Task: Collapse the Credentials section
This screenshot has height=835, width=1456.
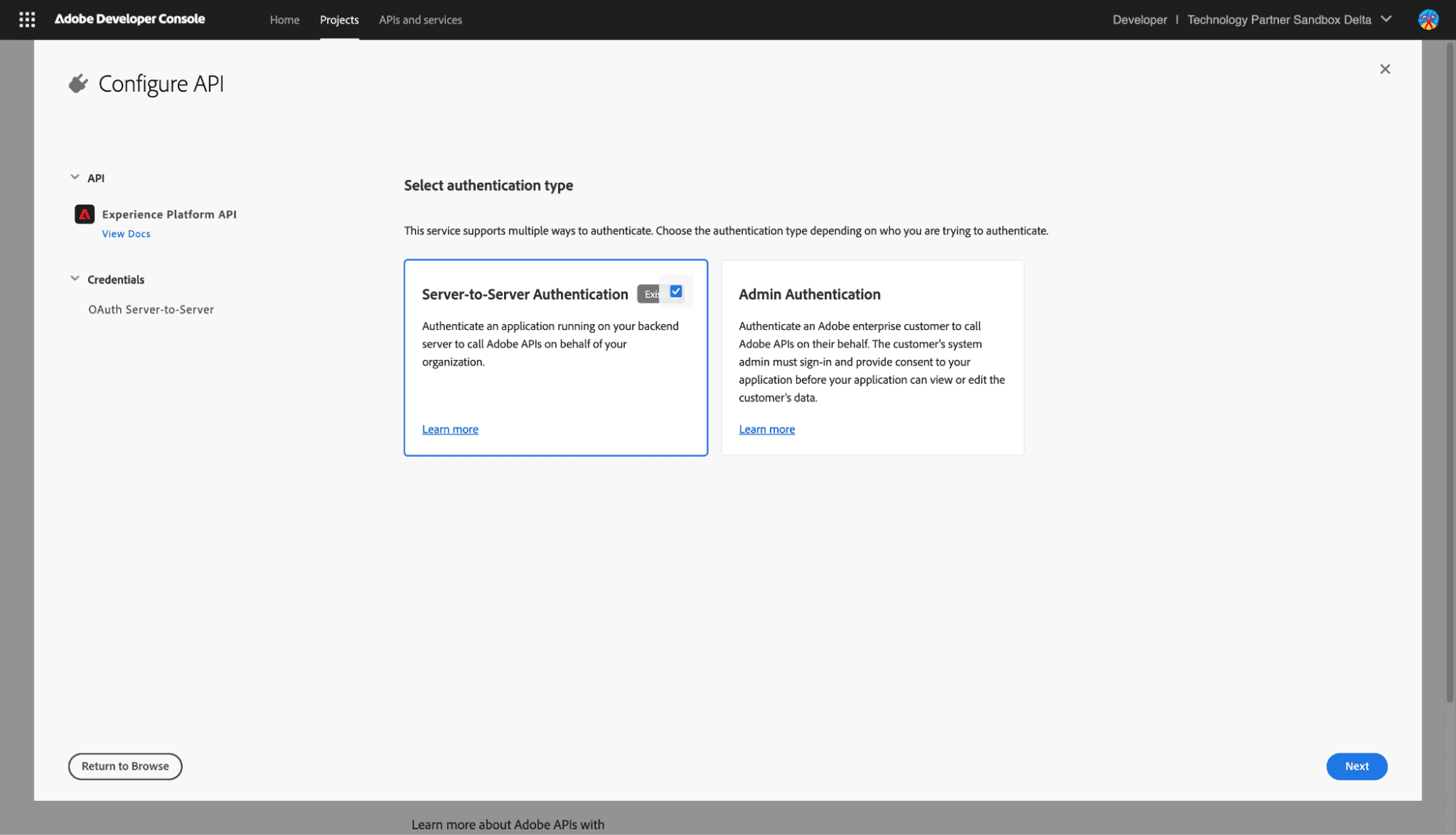Action: 75,278
